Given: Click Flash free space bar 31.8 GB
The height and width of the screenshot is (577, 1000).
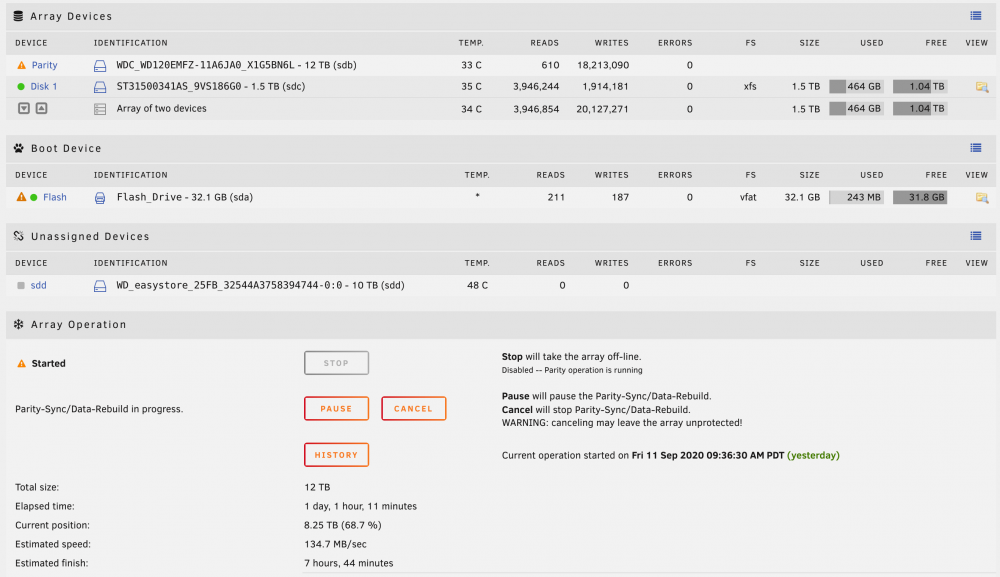Looking at the screenshot, I should [x=920, y=198].
